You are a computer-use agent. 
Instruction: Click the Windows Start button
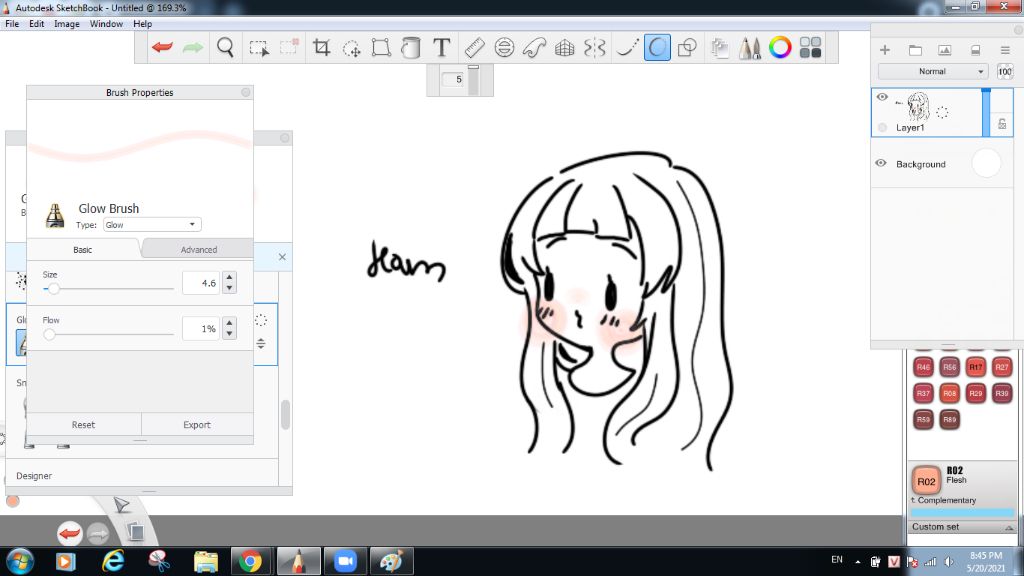click(20, 561)
